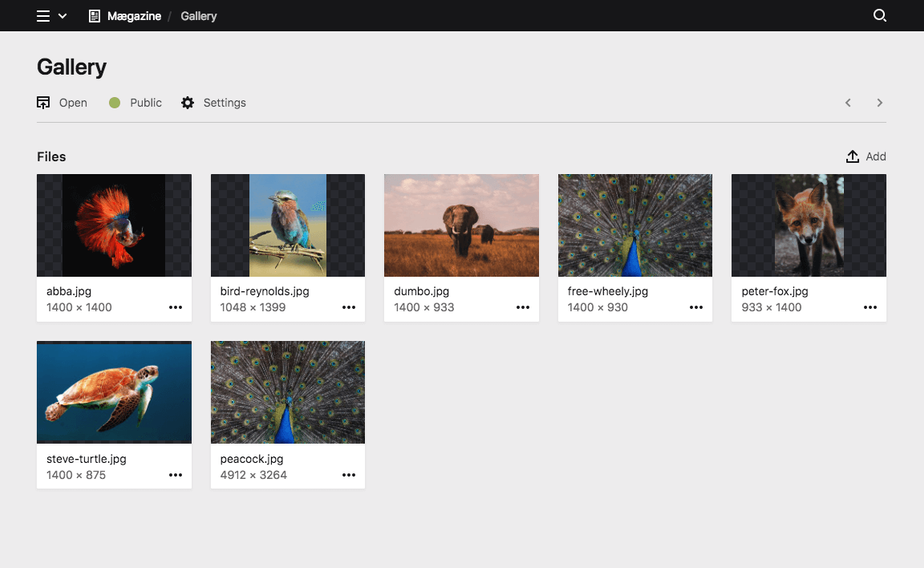The height and width of the screenshot is (568, 924).
Task: Open the steve-turtle.jpg turtle thumbnail
Action: coord(114,392)
